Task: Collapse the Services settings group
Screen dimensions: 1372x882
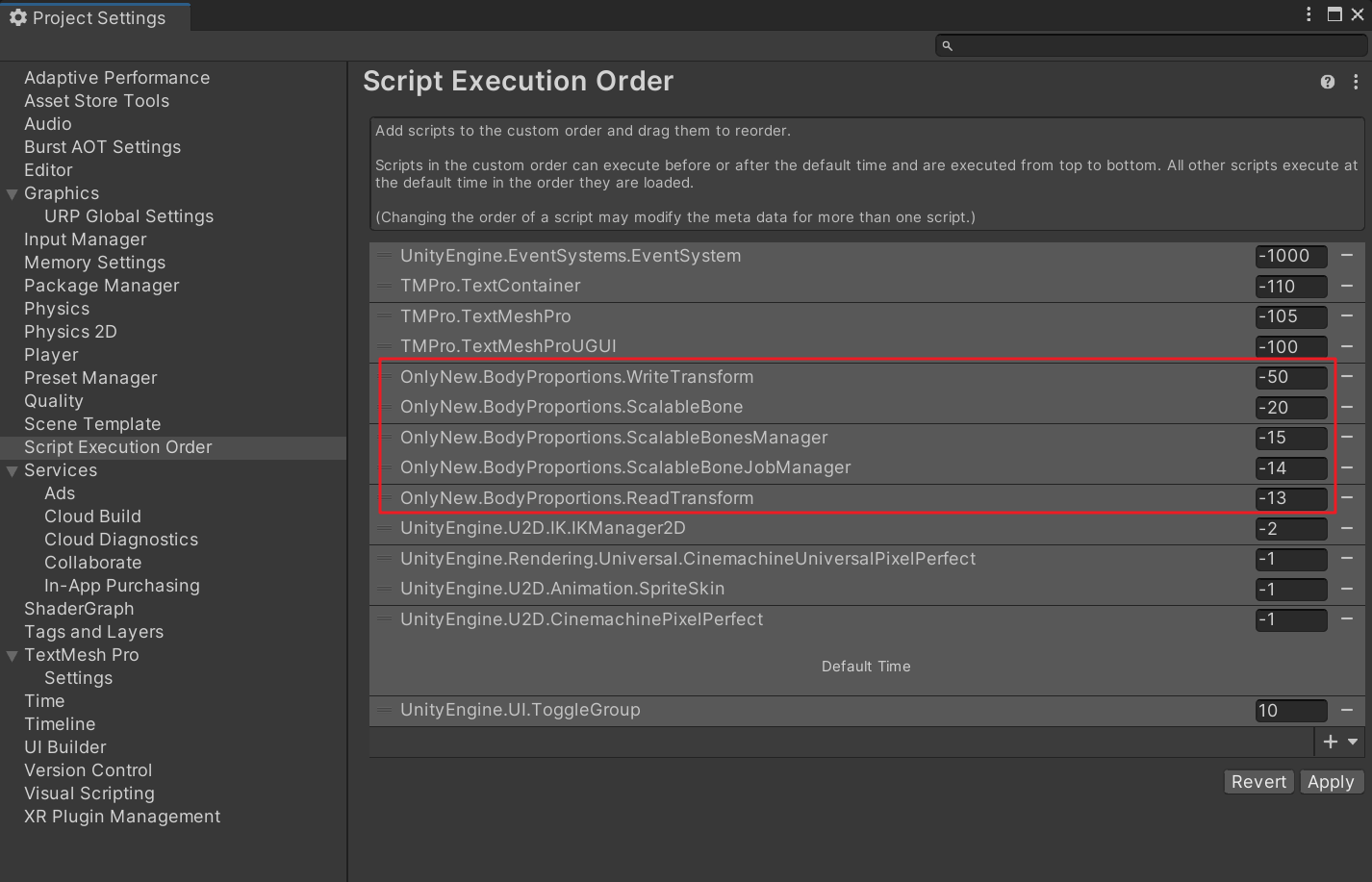Action: pos(13,470)
